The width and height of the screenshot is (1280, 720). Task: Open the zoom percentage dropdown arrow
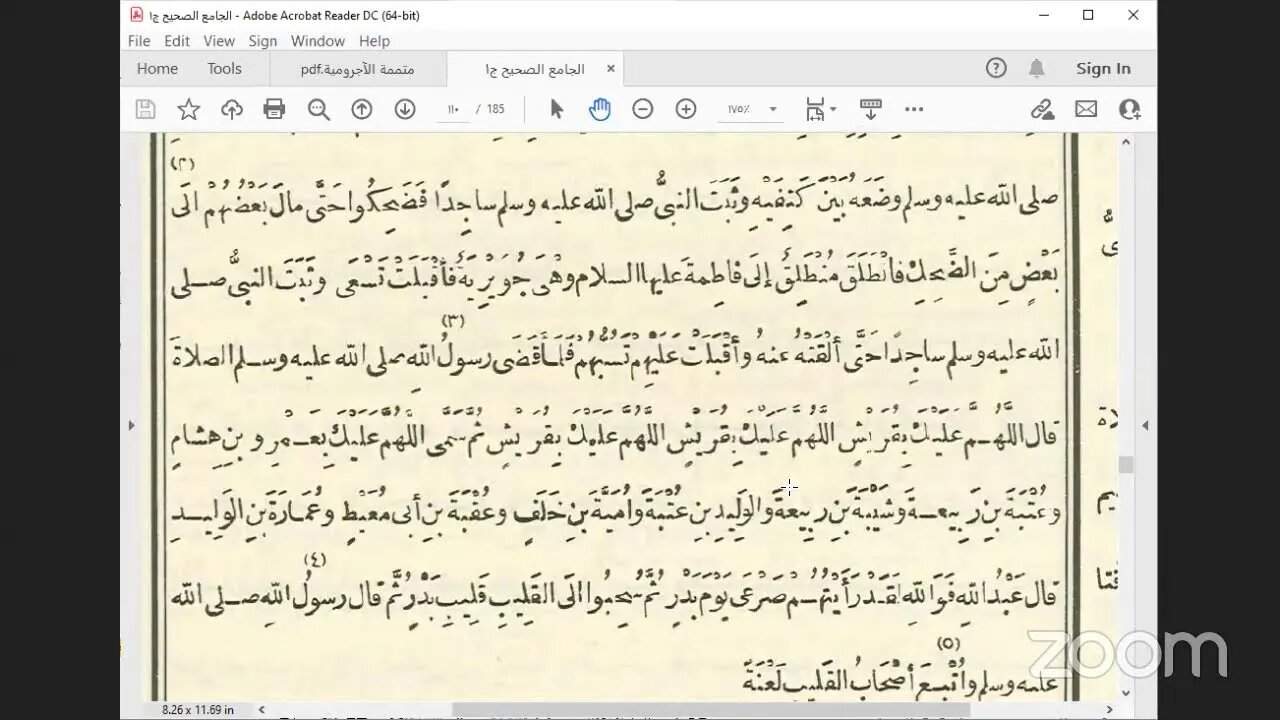point(773,109)
